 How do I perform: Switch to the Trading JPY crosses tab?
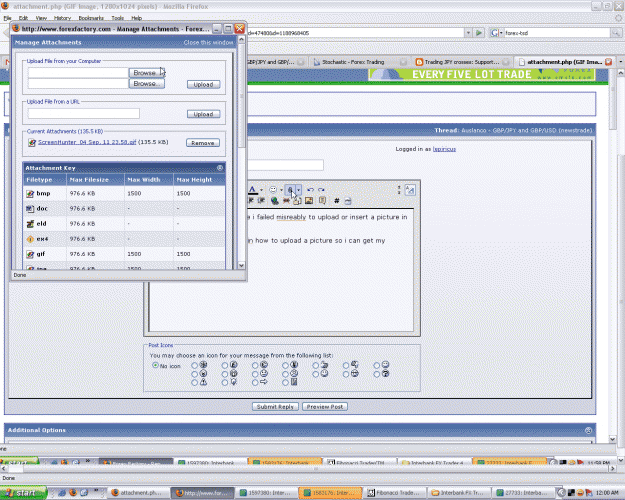[x=462, y=62]
